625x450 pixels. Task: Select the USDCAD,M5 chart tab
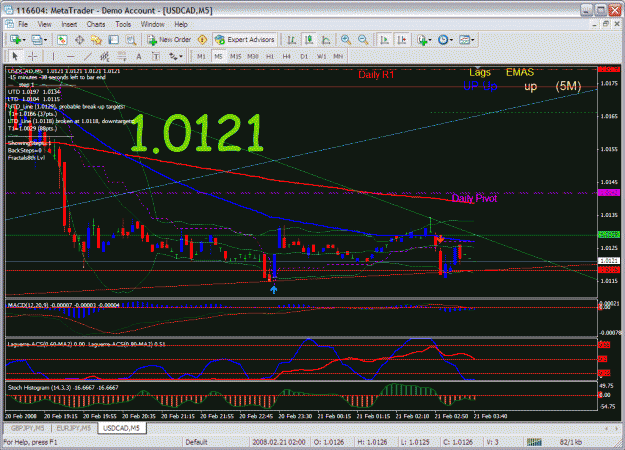tap(121, 428)
